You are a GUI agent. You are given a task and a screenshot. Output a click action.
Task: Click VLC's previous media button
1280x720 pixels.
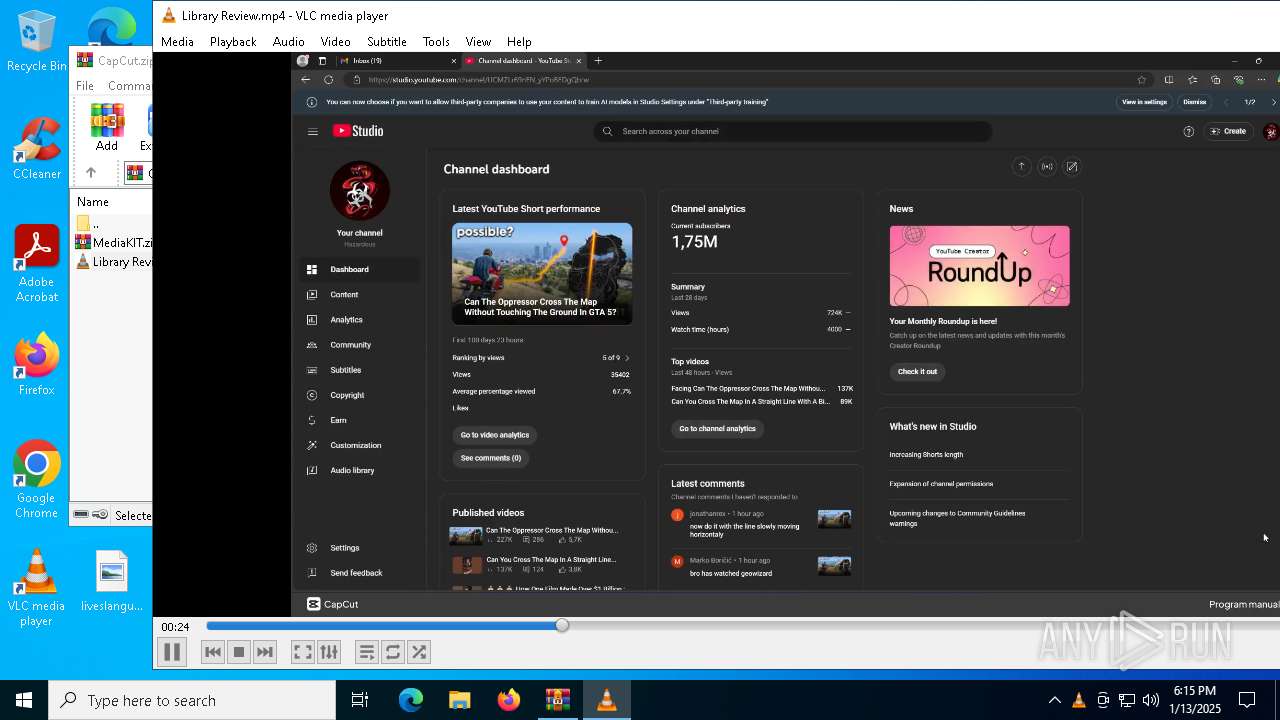click(x=213, y=652)
